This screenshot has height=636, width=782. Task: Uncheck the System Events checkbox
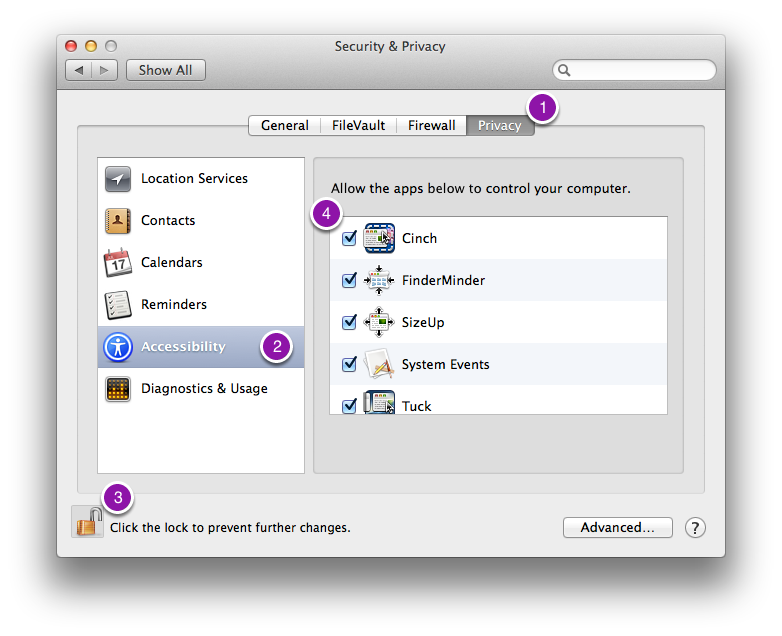point(349,364)
